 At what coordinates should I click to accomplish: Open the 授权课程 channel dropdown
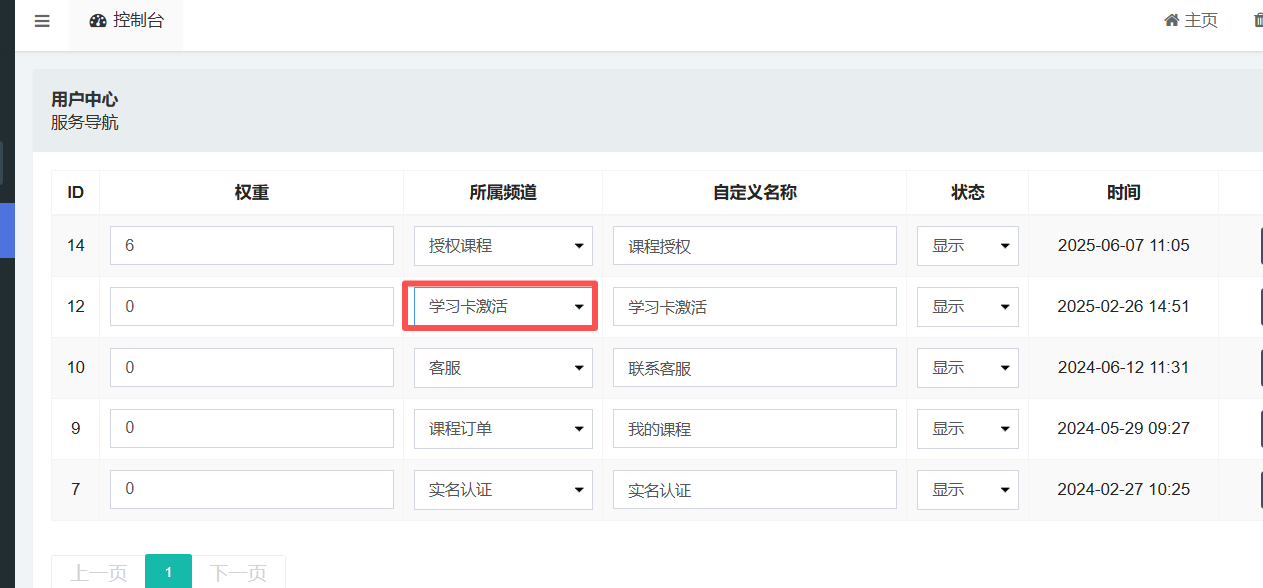(x=503, y=246)
